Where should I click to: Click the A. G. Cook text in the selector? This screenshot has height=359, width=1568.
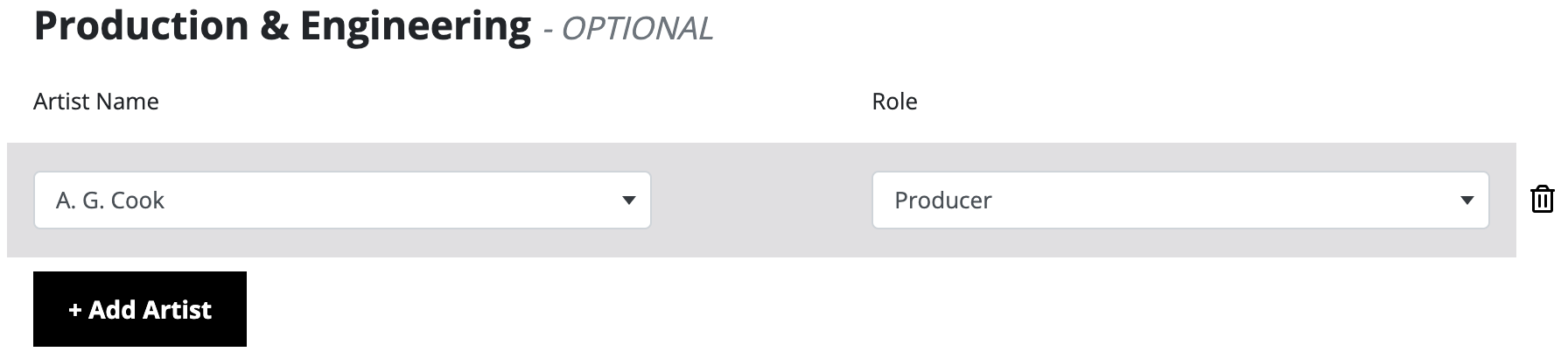click(110, 201)
